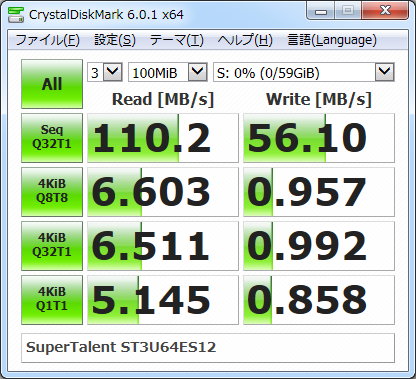Minimize the CrystalDiskMark window

tap(320, 12)
